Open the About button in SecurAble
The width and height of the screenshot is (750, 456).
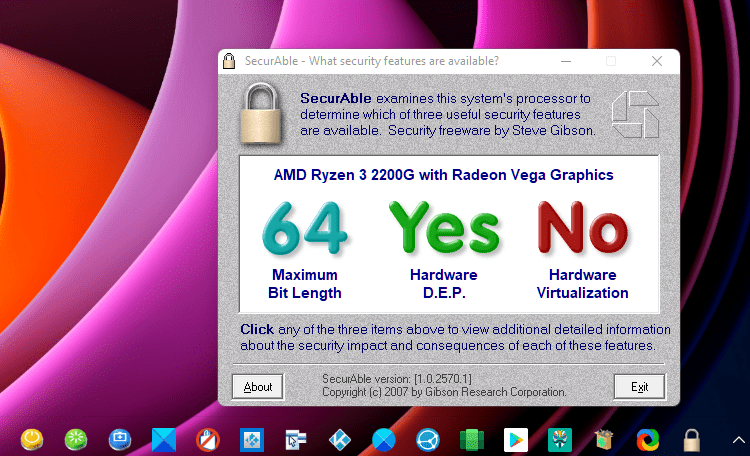[258, 387]
